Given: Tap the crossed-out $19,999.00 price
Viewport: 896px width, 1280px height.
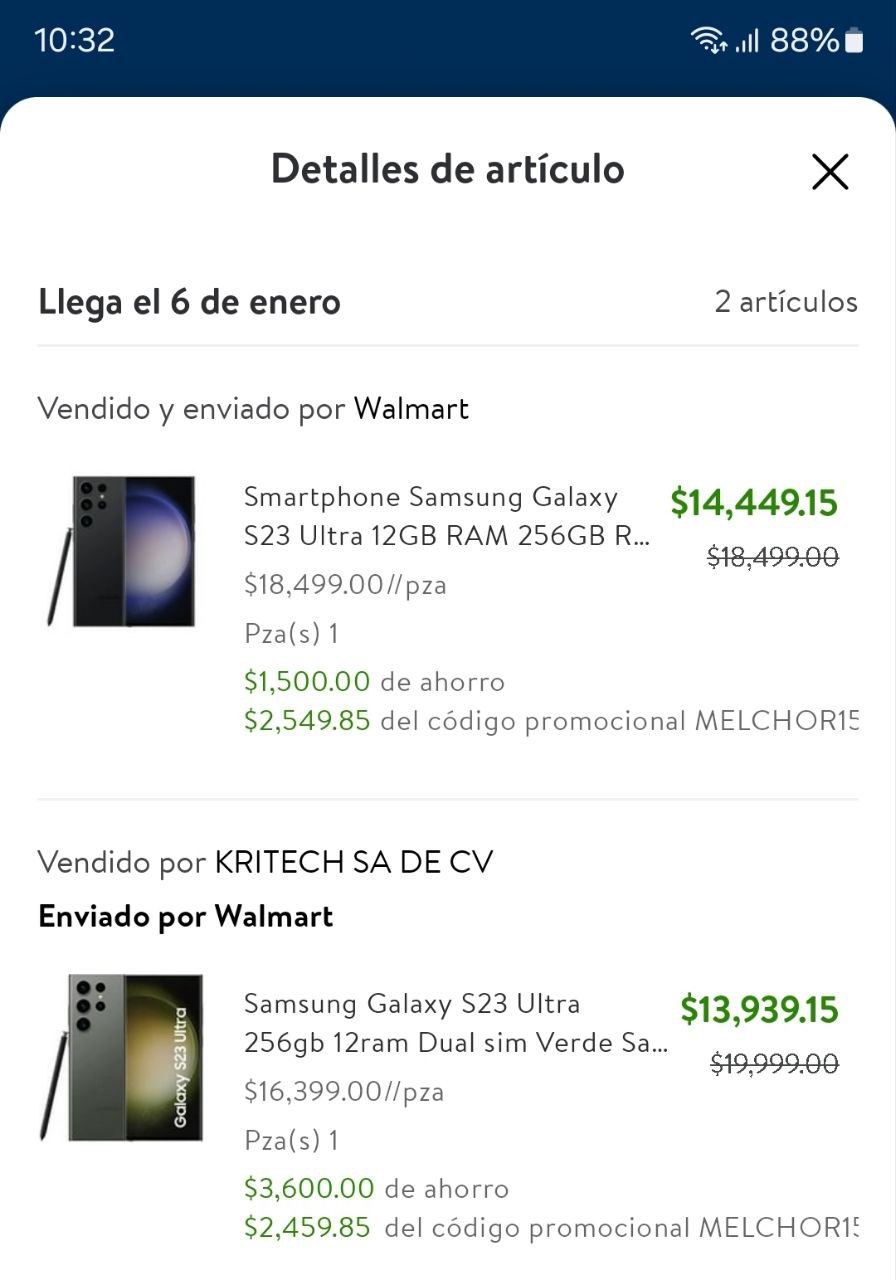Looking at the screenshot, I should click(774, 1065).
